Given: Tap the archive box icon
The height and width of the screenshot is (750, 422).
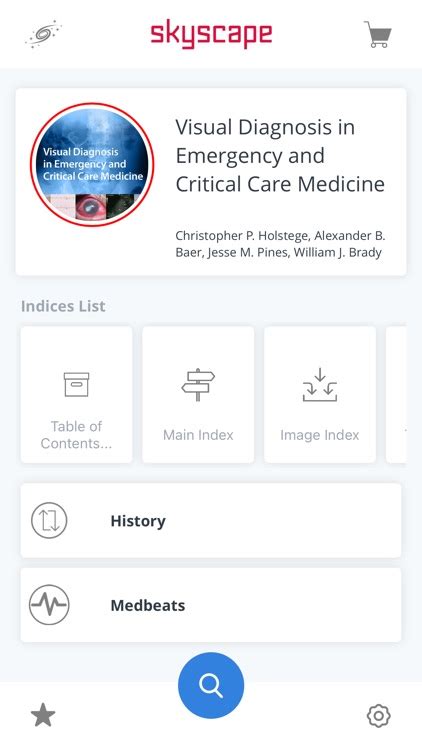Looking at the screenshot, I should [x=77, y=385].
